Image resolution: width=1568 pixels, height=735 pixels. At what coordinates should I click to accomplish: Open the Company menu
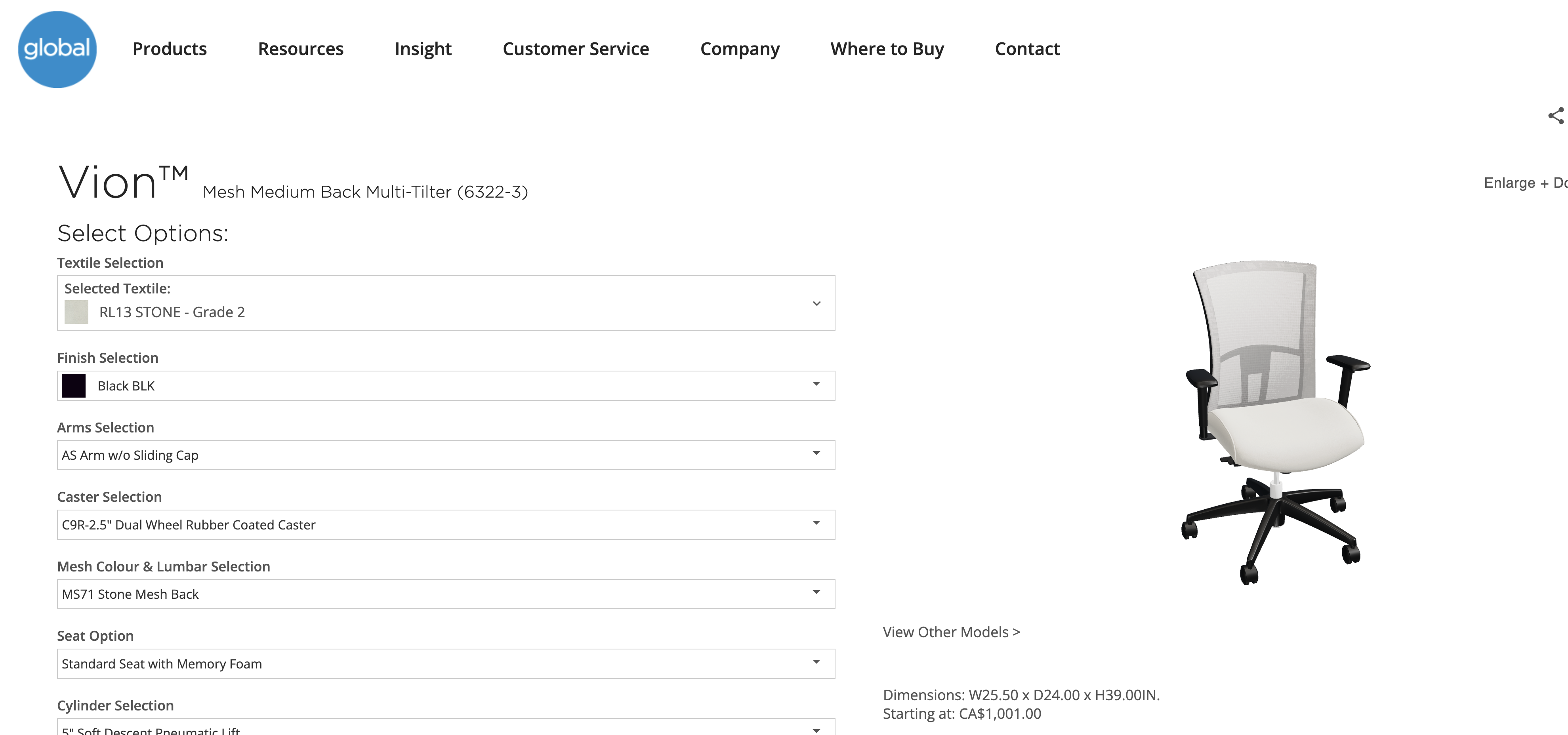740,49
